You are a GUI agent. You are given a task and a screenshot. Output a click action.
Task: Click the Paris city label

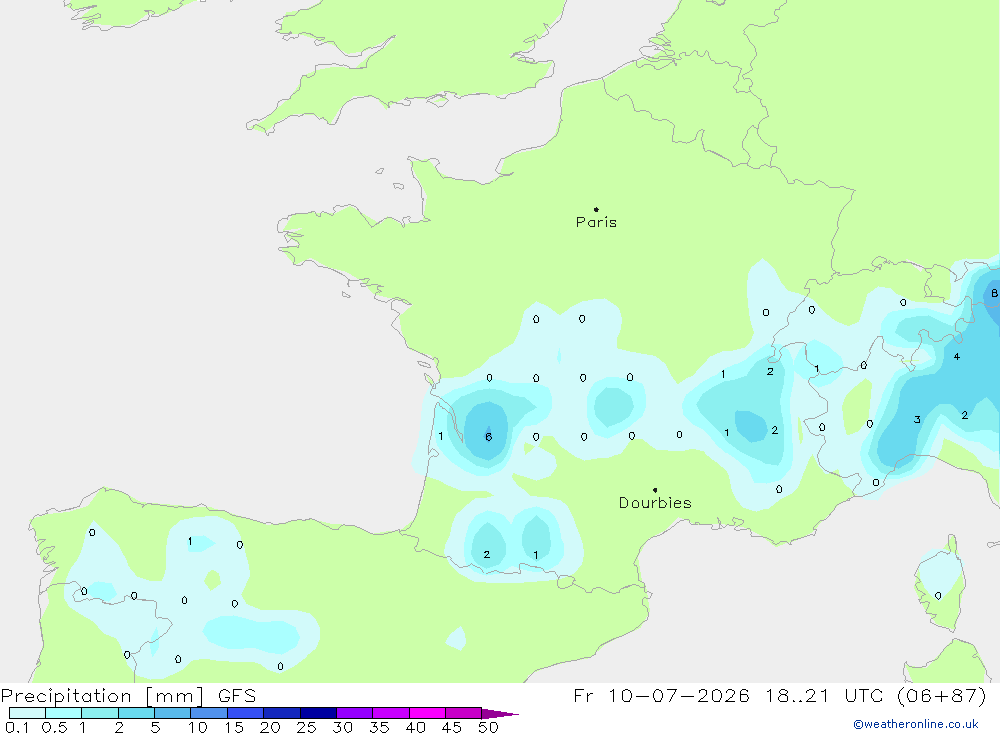pyautogui.click(x=596, y=222)
